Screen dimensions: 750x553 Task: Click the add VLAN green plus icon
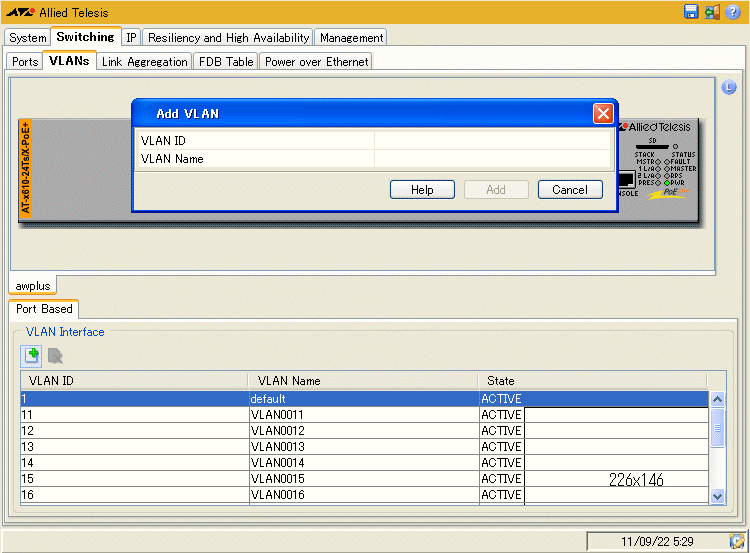tap(32, 355)
